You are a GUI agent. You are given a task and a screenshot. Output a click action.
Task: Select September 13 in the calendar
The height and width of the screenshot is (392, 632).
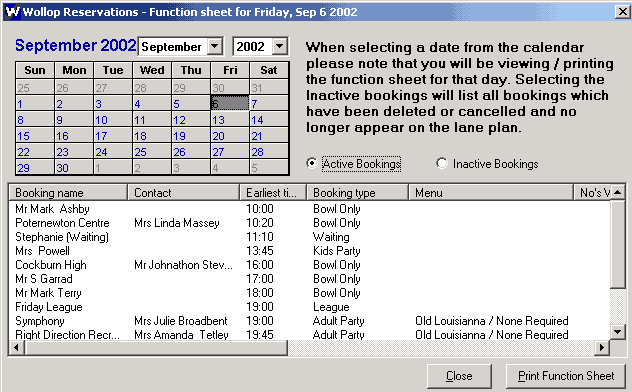[x=230, y=120]
